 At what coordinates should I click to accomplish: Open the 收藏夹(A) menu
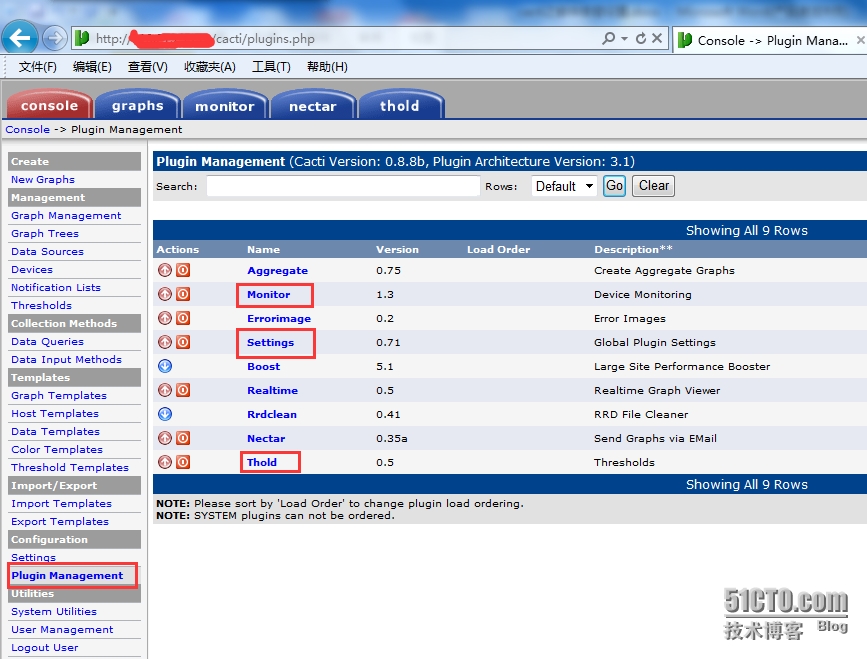tap(210, 67)
